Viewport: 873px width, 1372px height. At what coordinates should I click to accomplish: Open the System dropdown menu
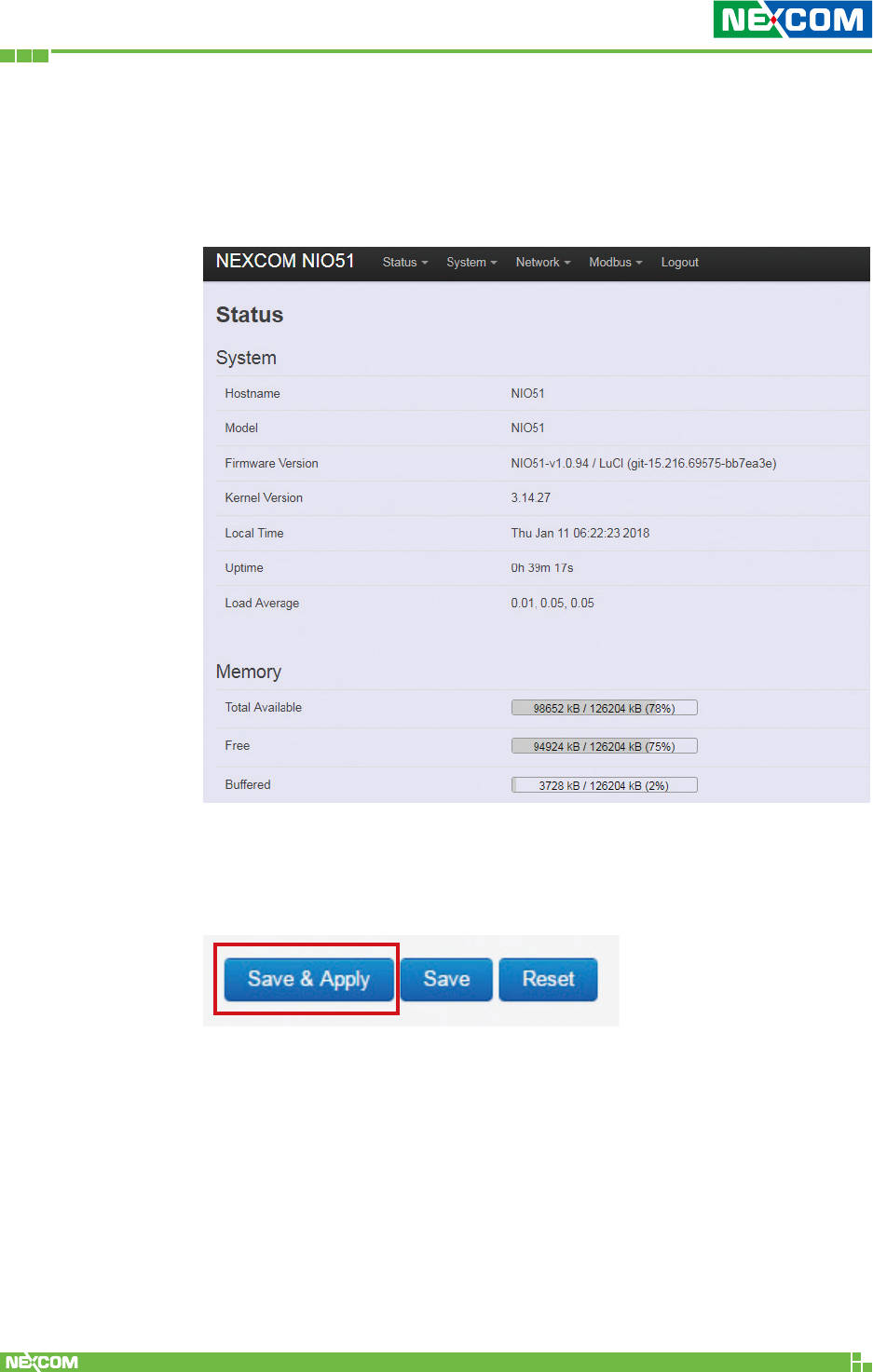pyautogui.click(x=471, y=263)
